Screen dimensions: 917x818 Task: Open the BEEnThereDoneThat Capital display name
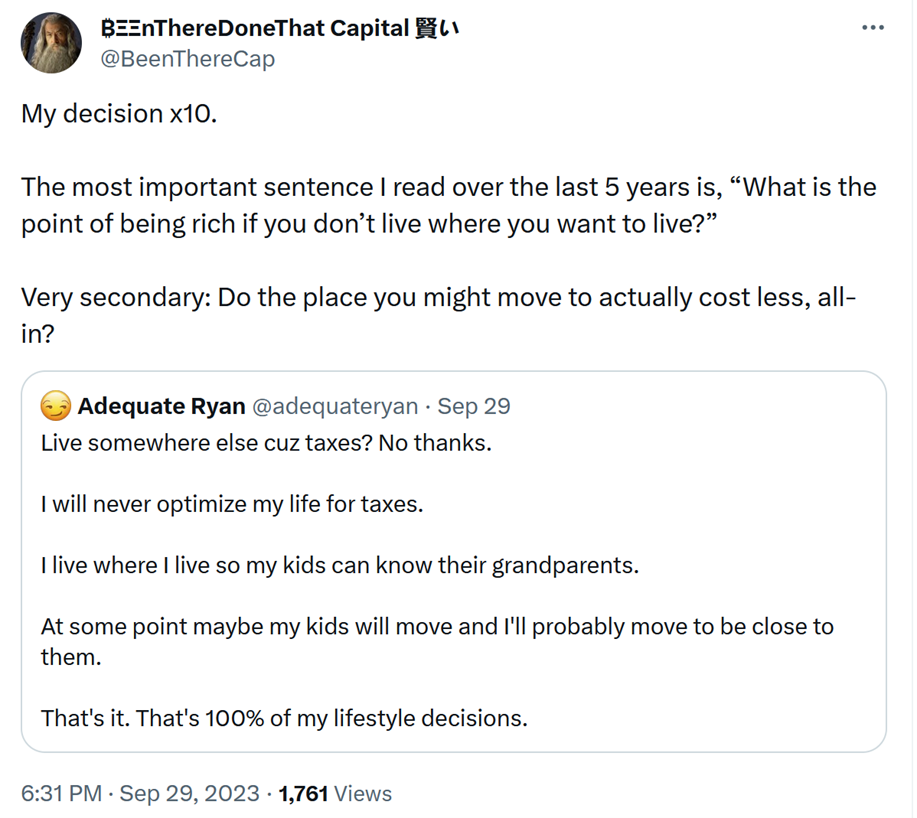click(x=280, y=28)
